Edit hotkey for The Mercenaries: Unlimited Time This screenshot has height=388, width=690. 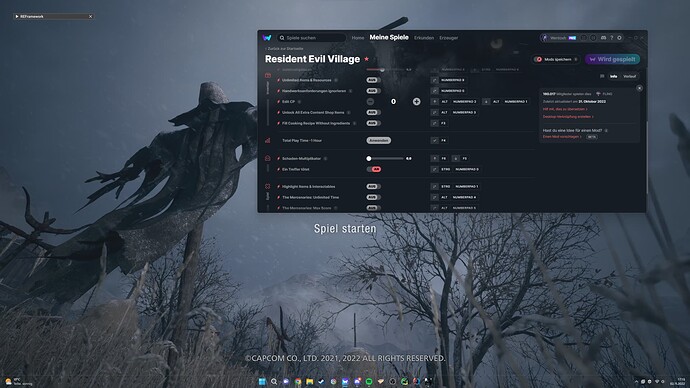(435, 197)
